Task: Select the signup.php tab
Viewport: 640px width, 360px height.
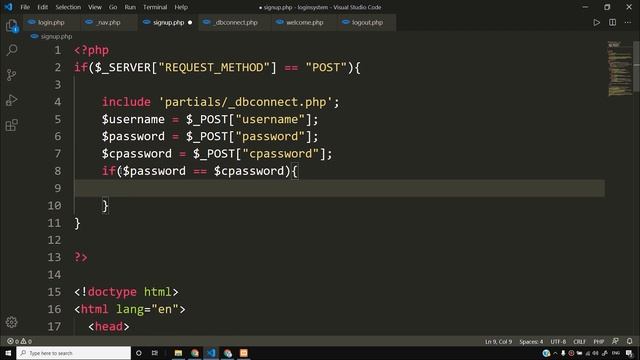Action: pyautogui.click(x=168, y=22)
